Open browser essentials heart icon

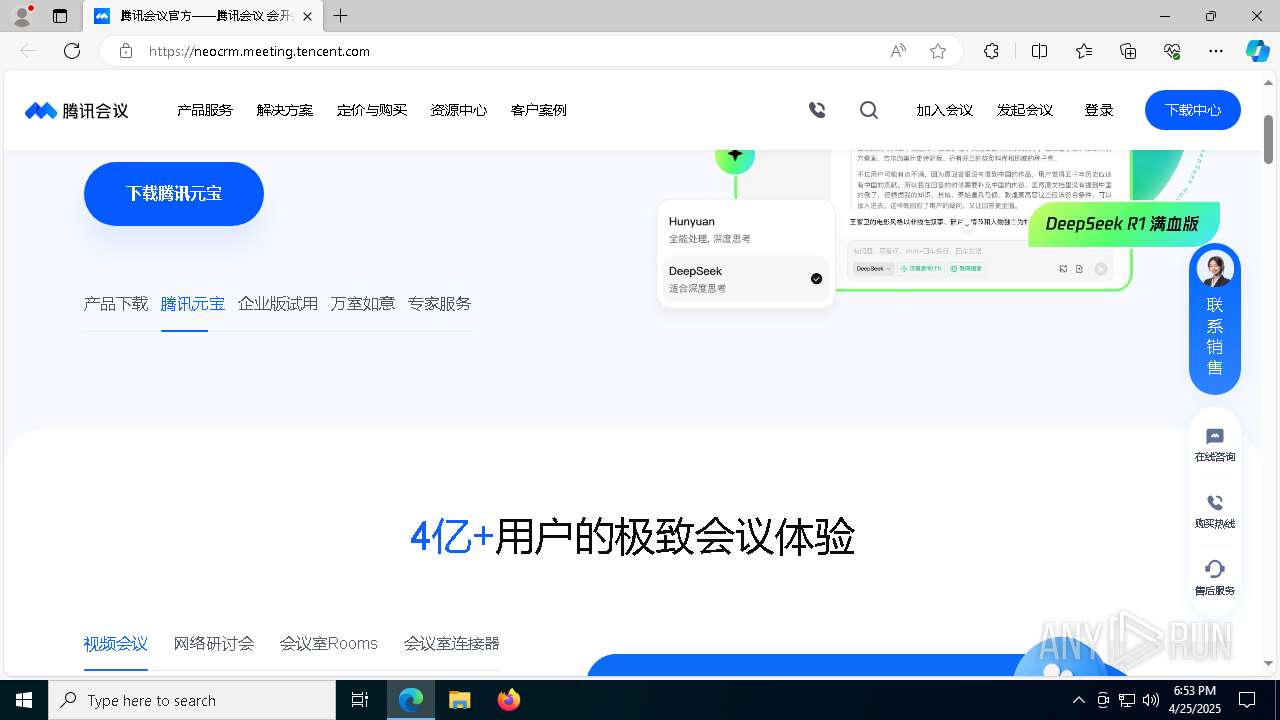click(x=1172, y=51)
